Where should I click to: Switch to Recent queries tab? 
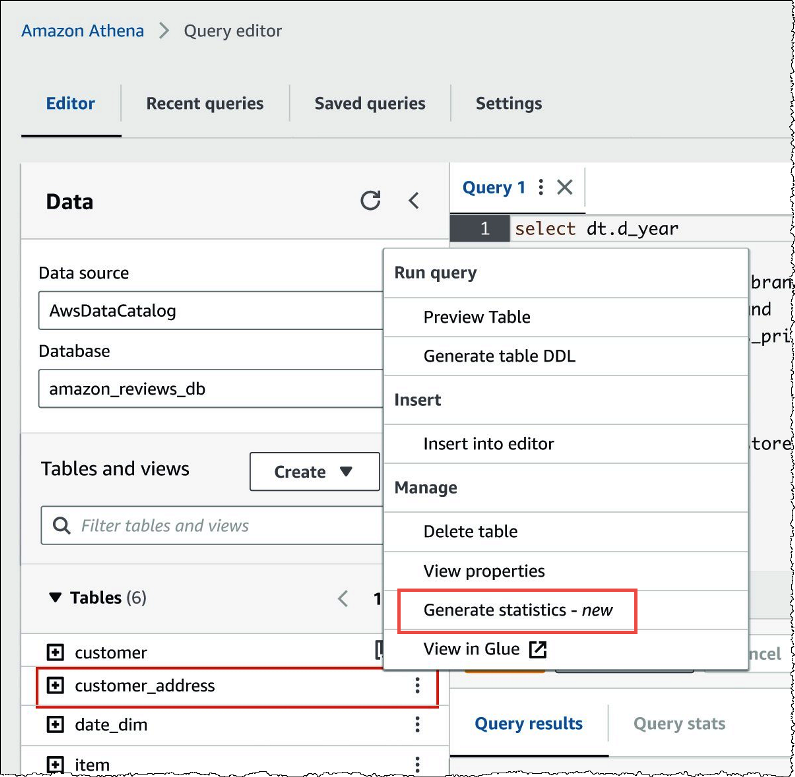click(205, 104)
